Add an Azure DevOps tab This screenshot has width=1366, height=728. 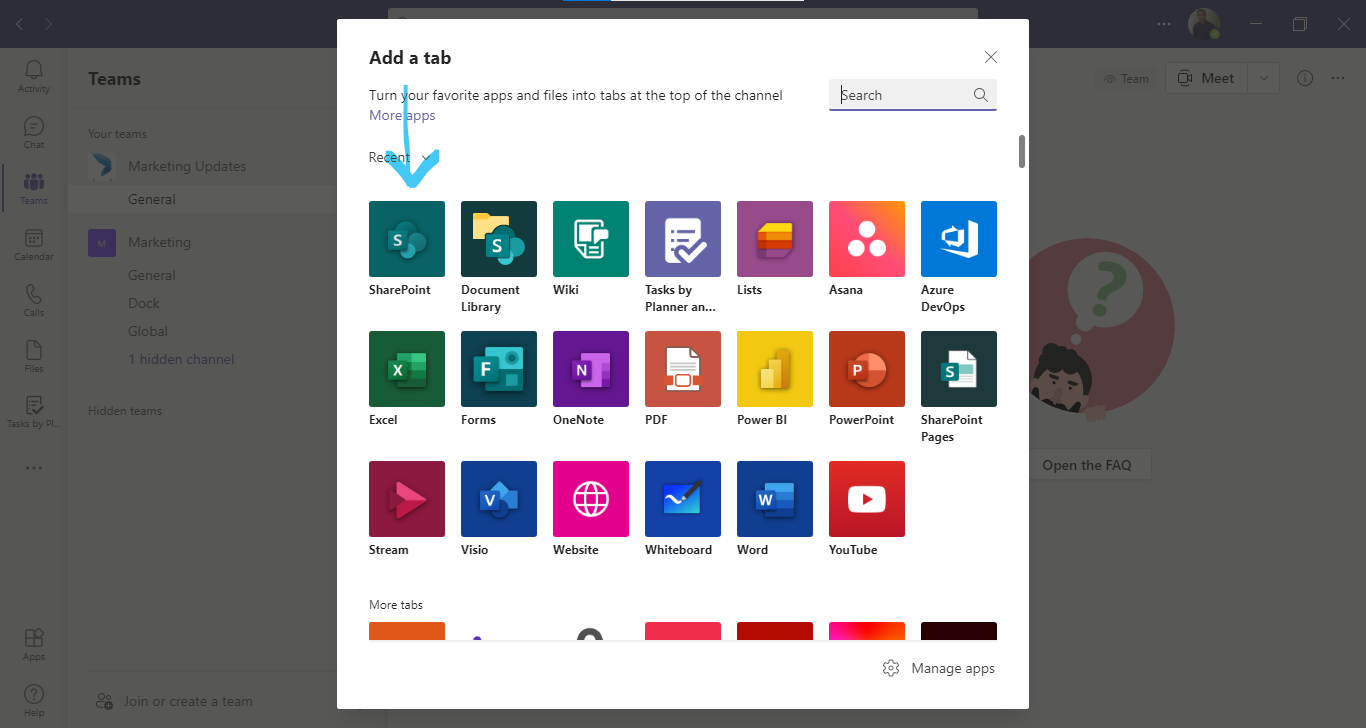coord(958,239)
